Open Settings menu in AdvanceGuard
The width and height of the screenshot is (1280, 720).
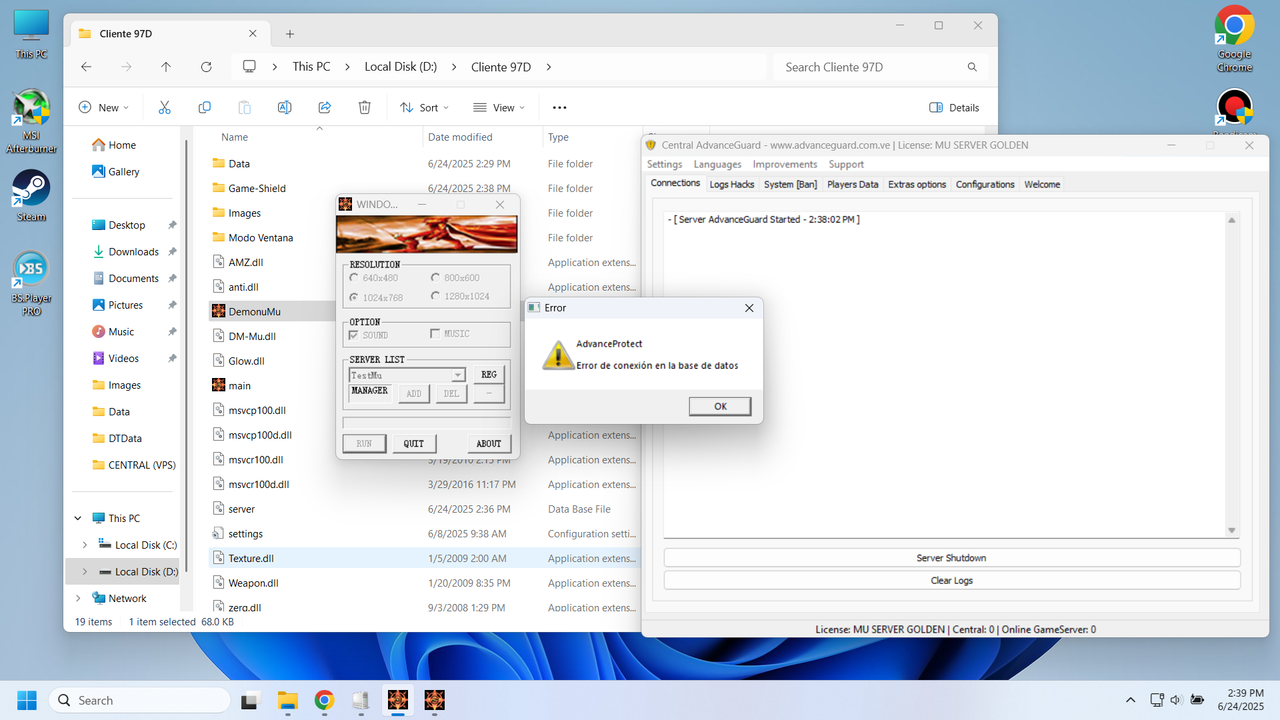(664, 164)
